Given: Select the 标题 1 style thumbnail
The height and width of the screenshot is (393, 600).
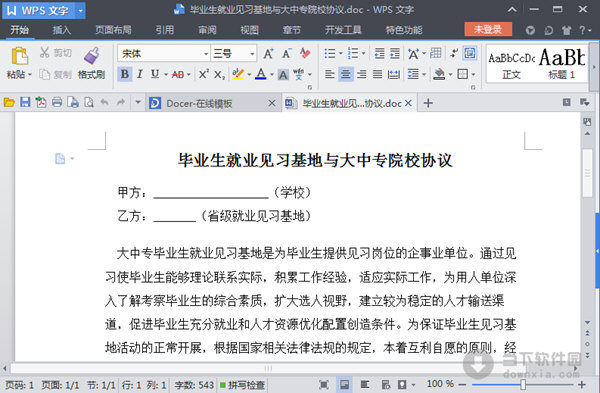Looking at the screenshot, I should tap(562, 65).
